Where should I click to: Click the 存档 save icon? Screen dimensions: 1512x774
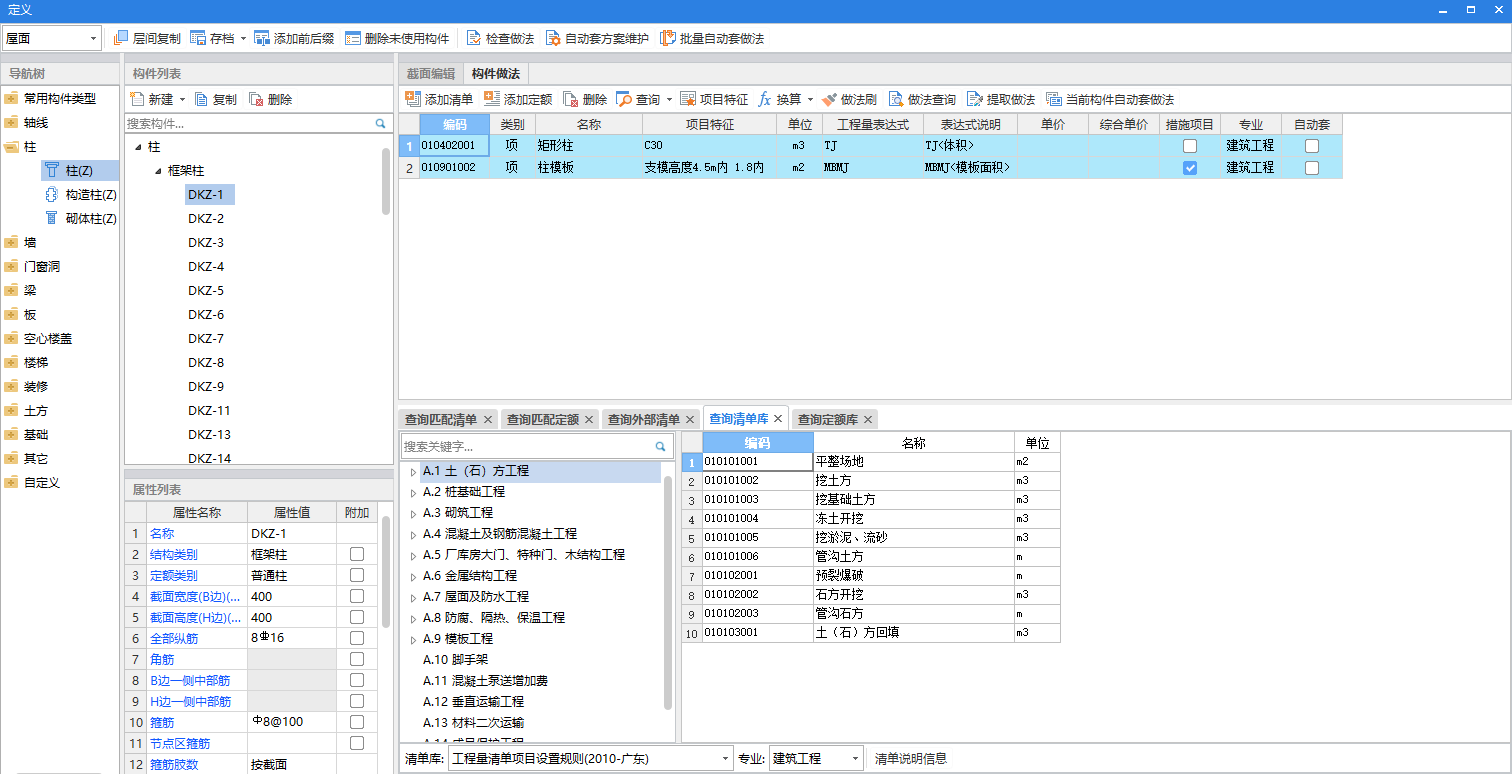pyautogui.click(x=198, y=38)
